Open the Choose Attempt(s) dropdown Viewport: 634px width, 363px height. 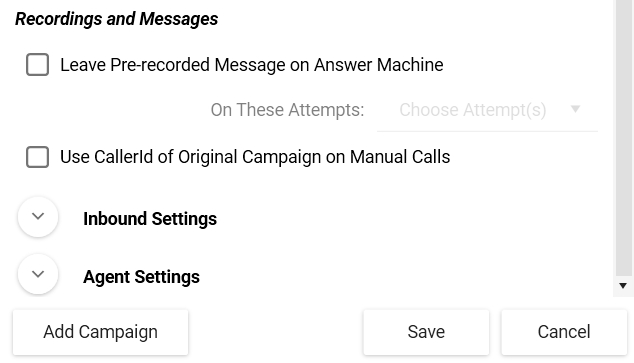(x=487, y=110)
